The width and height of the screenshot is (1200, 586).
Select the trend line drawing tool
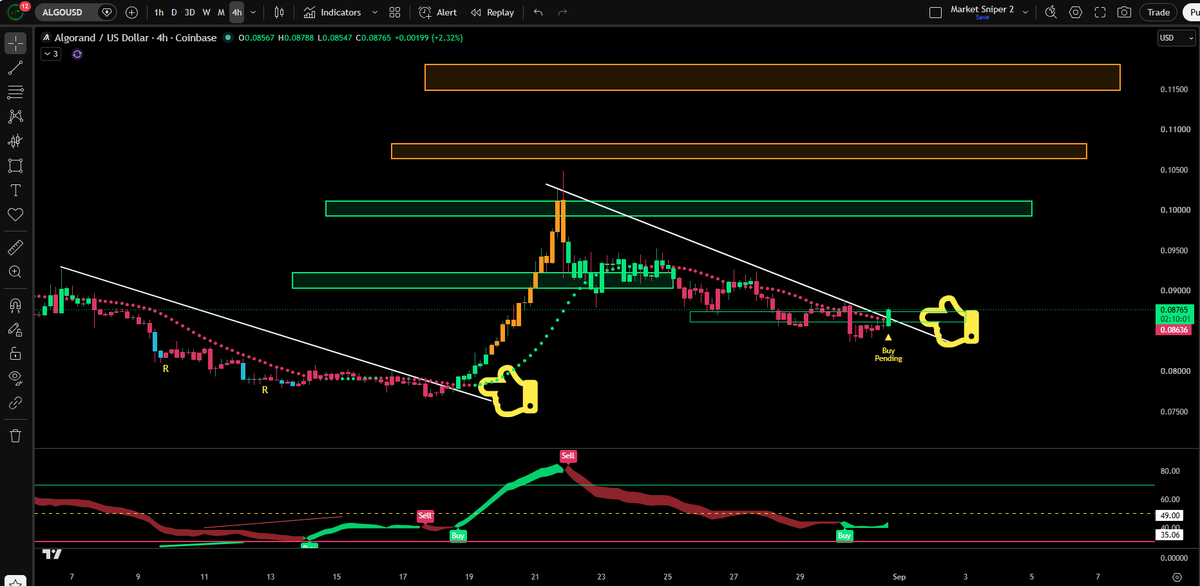point(16,68)
